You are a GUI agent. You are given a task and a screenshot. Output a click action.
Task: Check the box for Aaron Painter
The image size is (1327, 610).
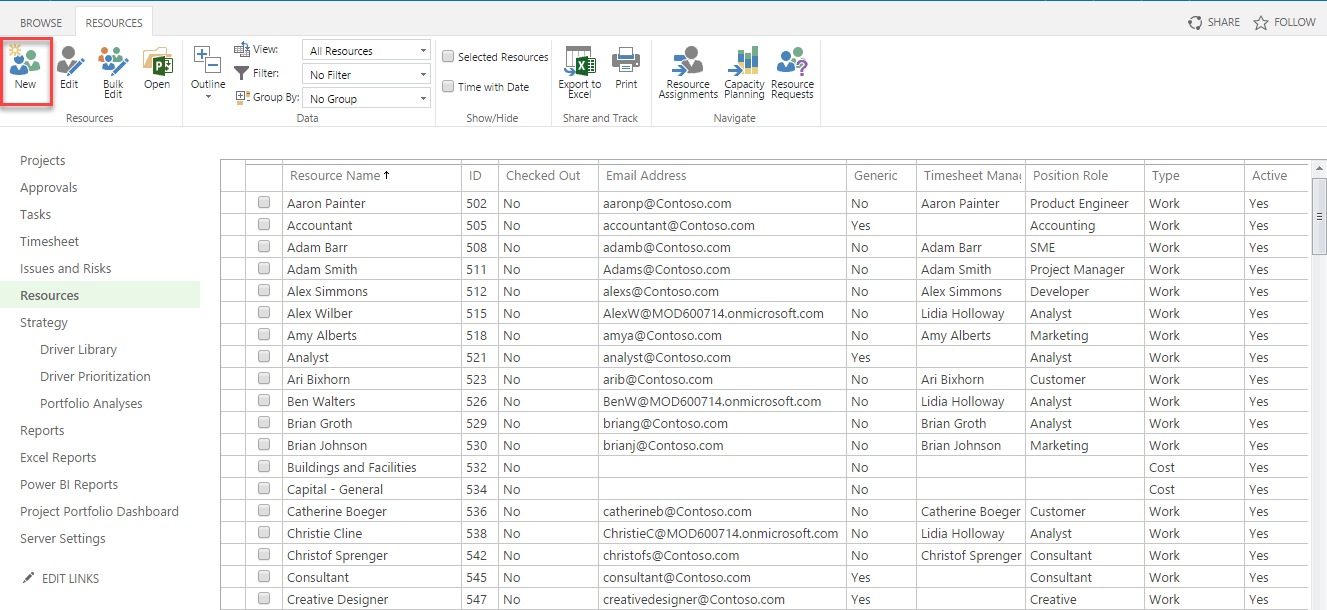pyautogui.click(x=264, y=203)
